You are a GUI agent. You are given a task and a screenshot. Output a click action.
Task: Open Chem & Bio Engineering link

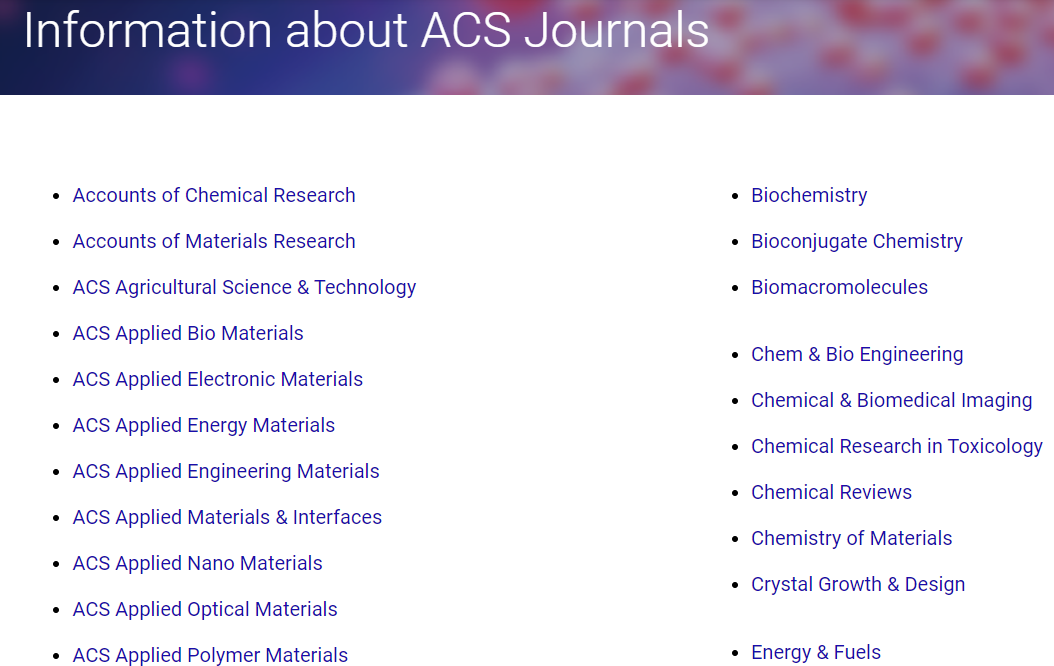tap(857, 354)
